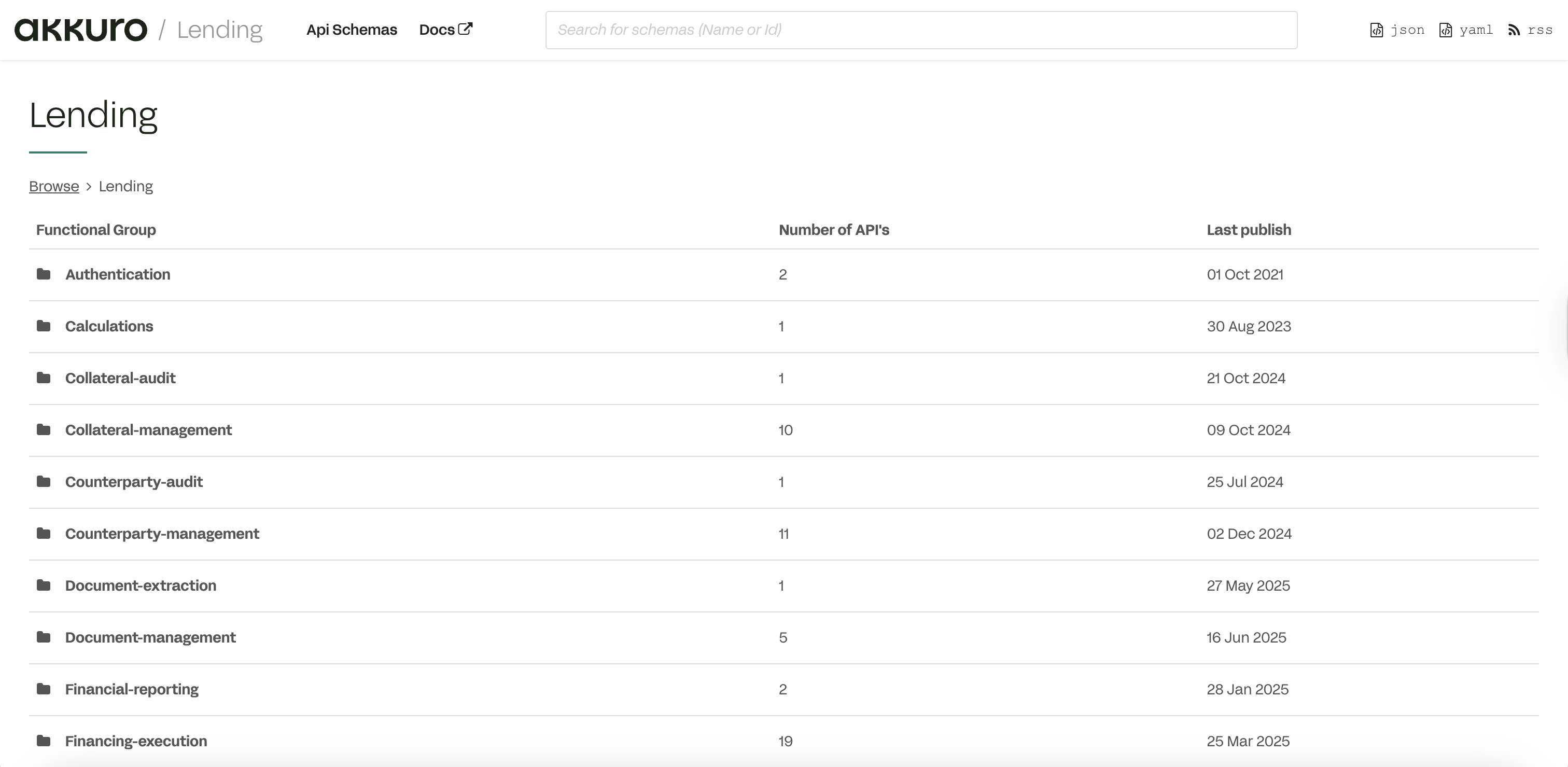This screenshot has height=767, width=1568.
Task: Open the Calculations functional group
Action: coord(109,326)
